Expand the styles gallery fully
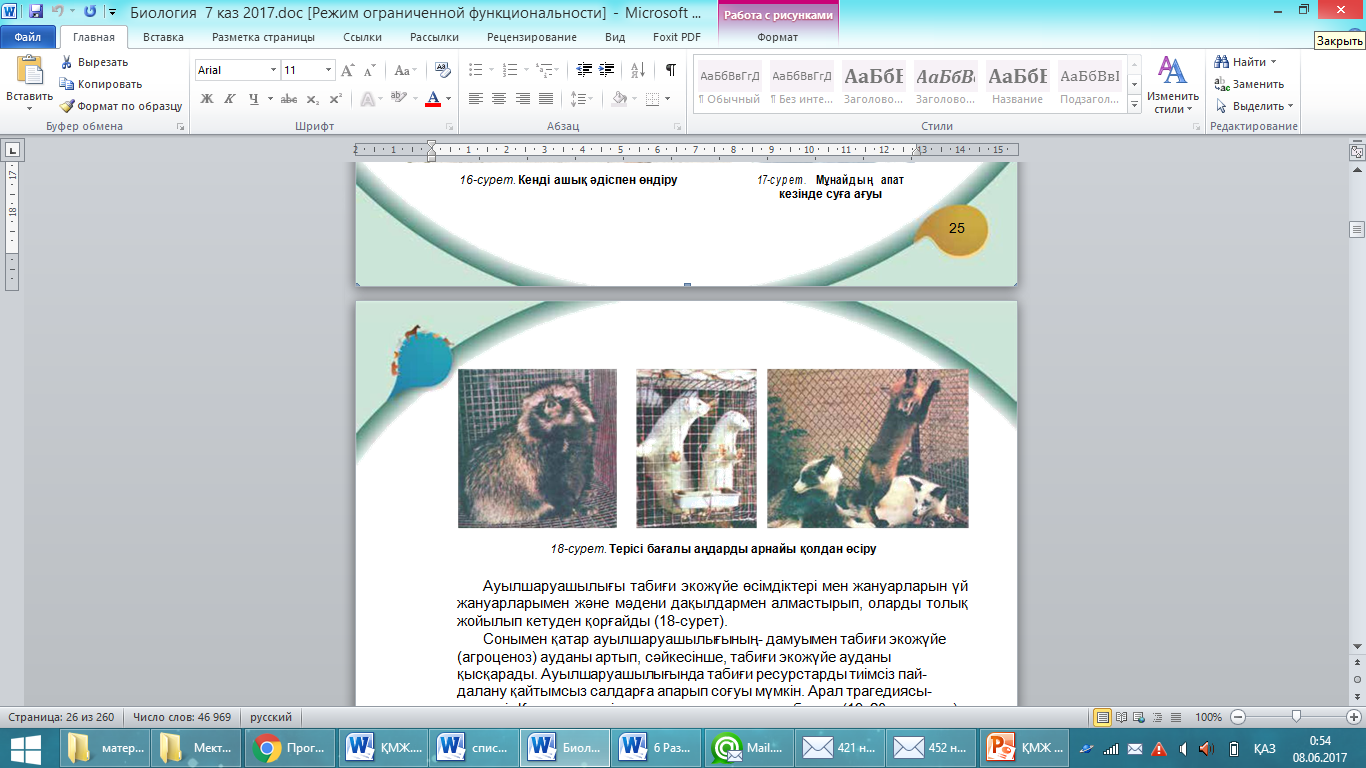This screenshot has width=1366, height=768. point(1135,105)
